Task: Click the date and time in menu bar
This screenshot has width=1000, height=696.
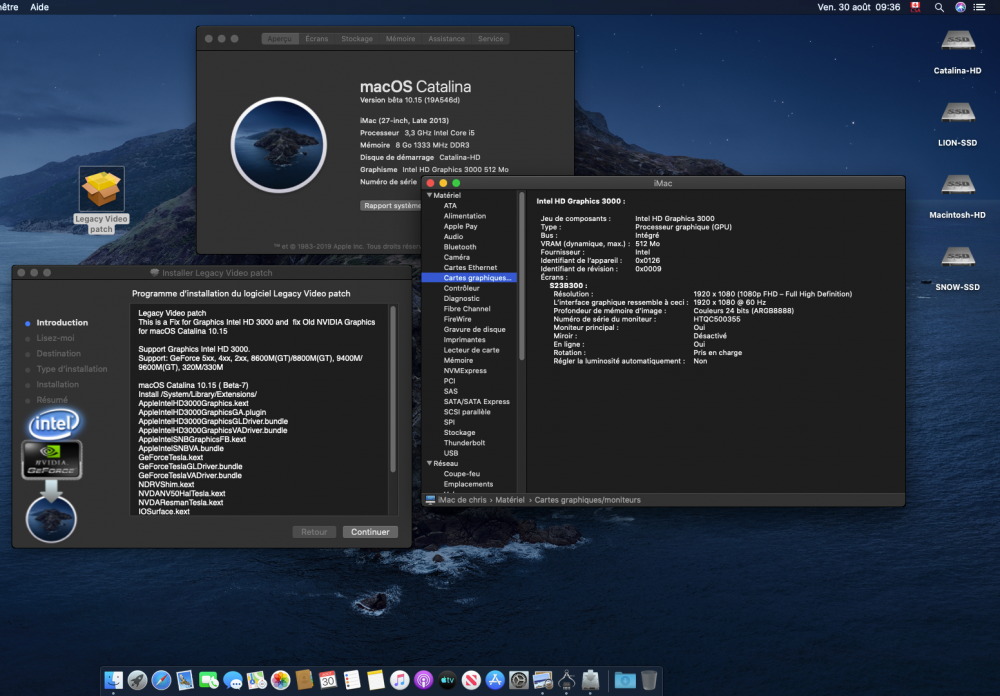Action: [x=859, y=7]
